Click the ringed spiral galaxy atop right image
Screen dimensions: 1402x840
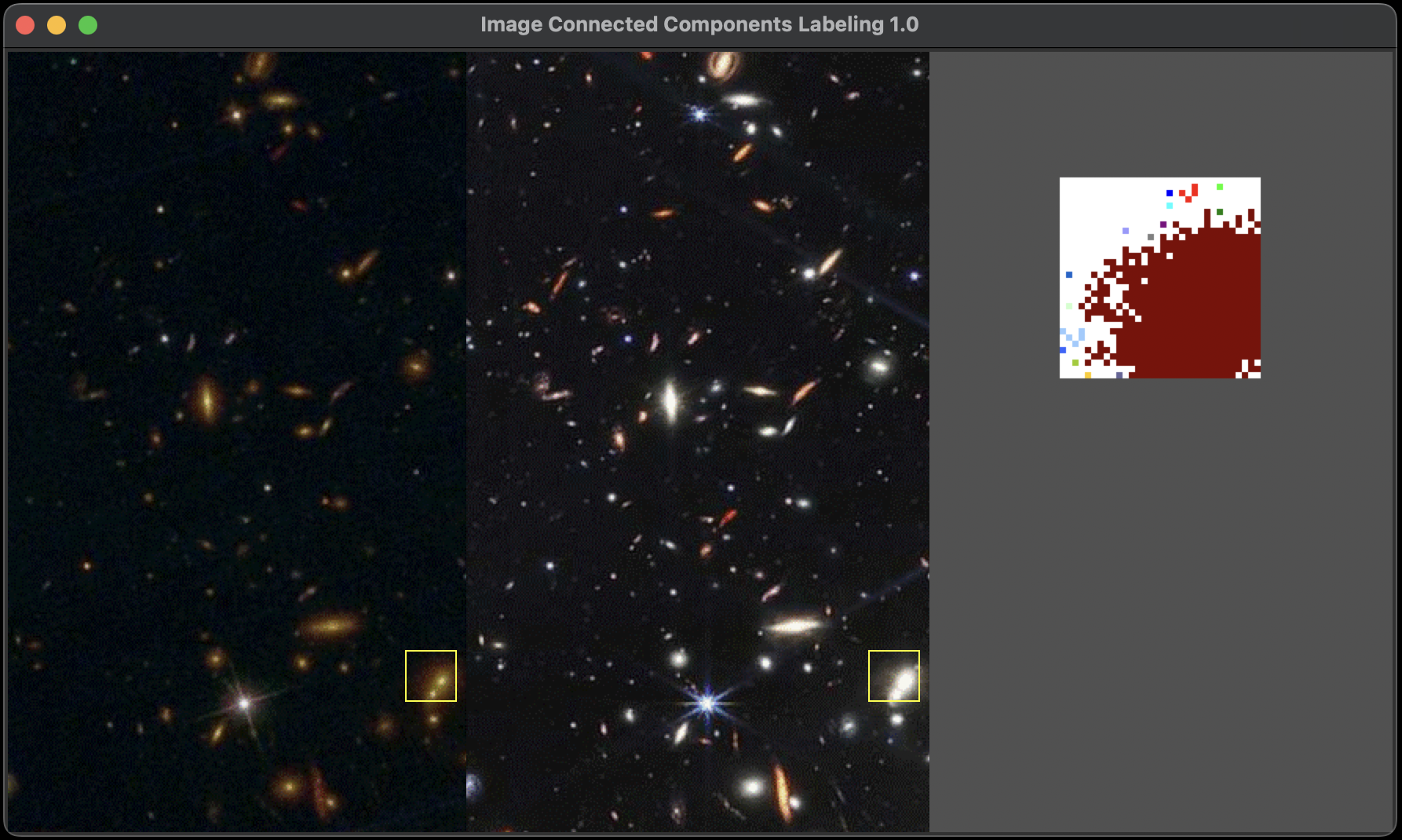coord(723,63)
